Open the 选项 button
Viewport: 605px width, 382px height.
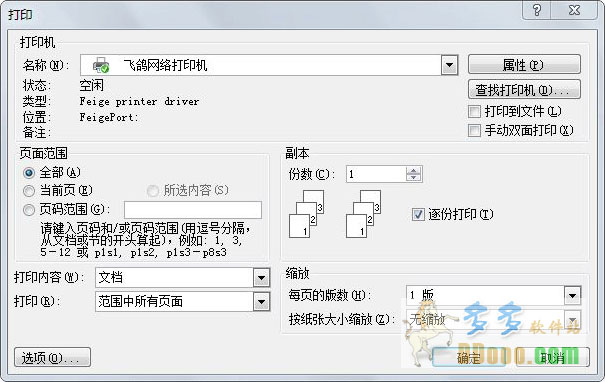pos(52,357)
